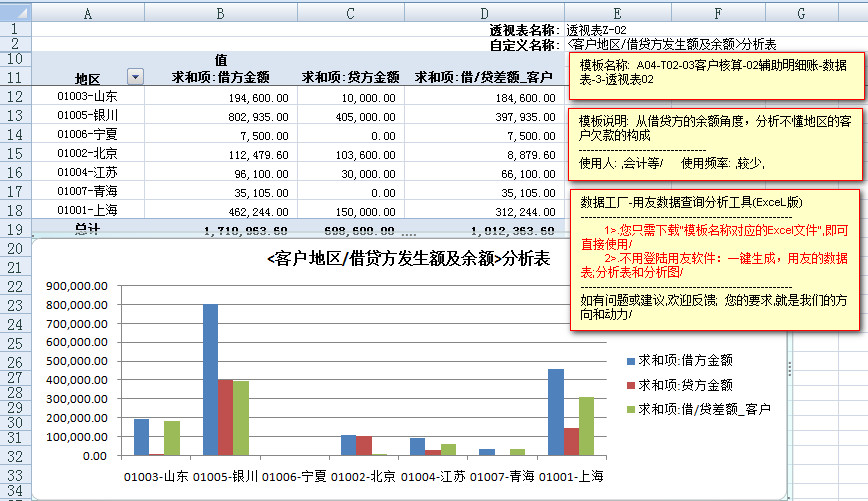Screen dimensions: 868x501
Task: Select column D header
Action: tap(484, 12)
